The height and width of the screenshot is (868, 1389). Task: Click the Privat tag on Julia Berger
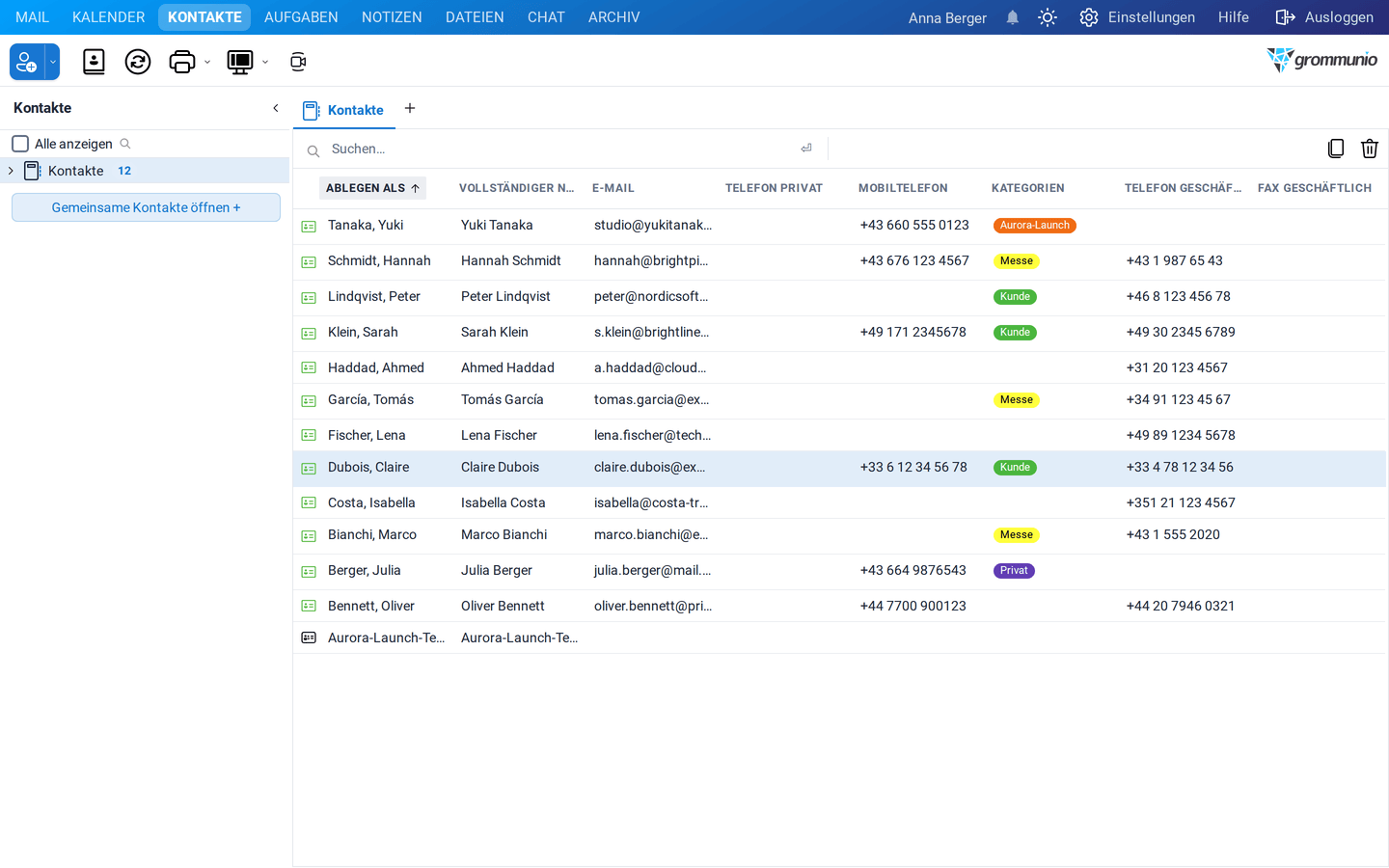tap(1014, 571)
